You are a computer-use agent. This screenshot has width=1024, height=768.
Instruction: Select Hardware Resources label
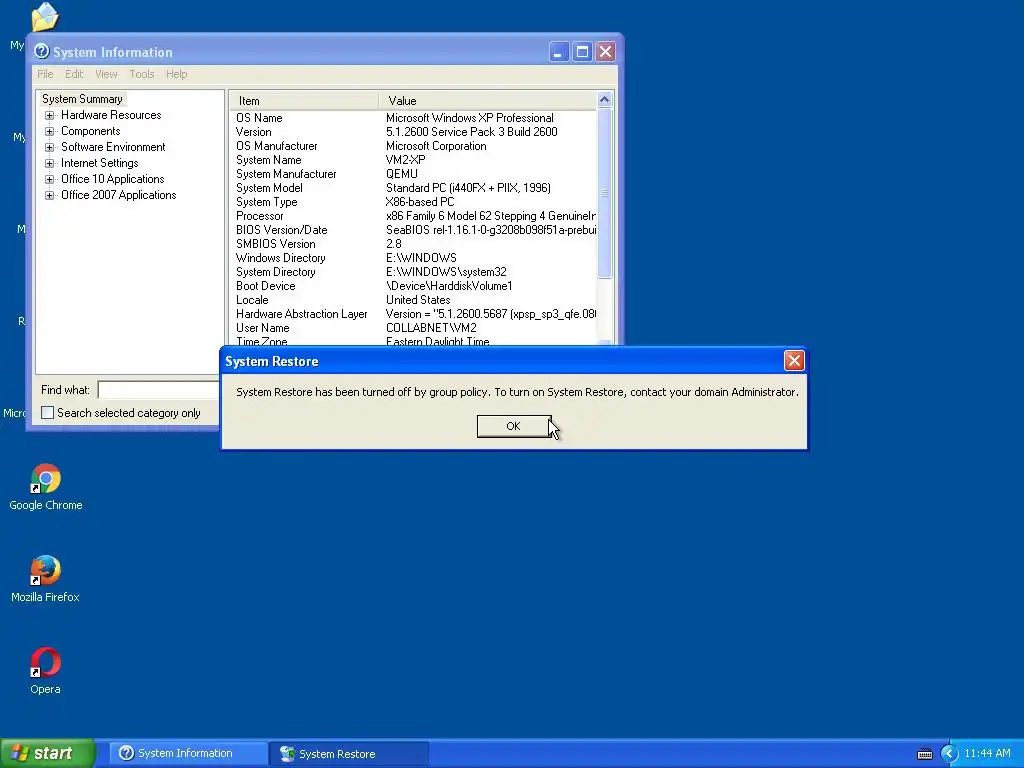click(x=111, y=115)
